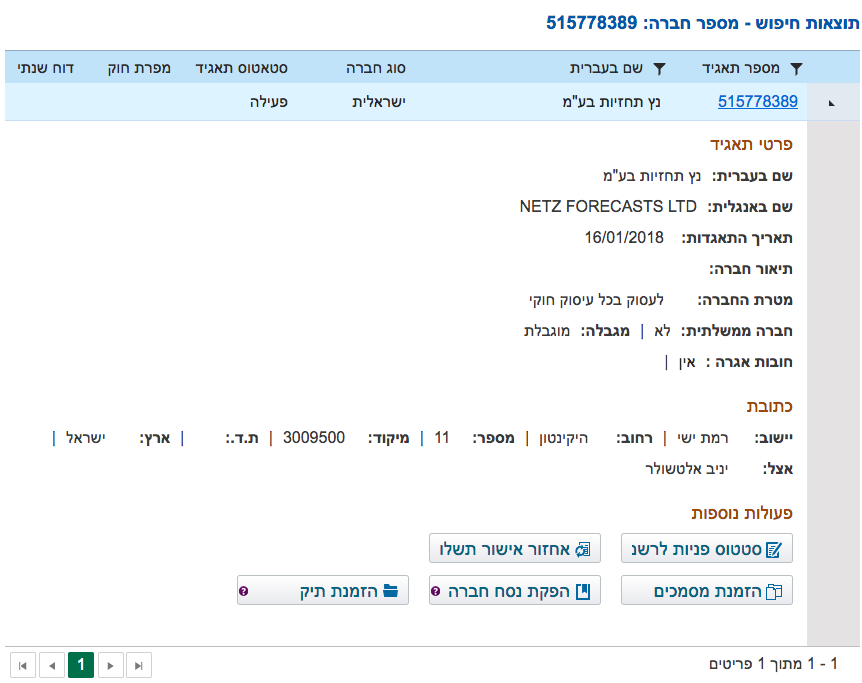Sort by שם בעברית column header
The width and height of the screenshot is (862, 683).
pyautogui.click(x=606, y=68)
